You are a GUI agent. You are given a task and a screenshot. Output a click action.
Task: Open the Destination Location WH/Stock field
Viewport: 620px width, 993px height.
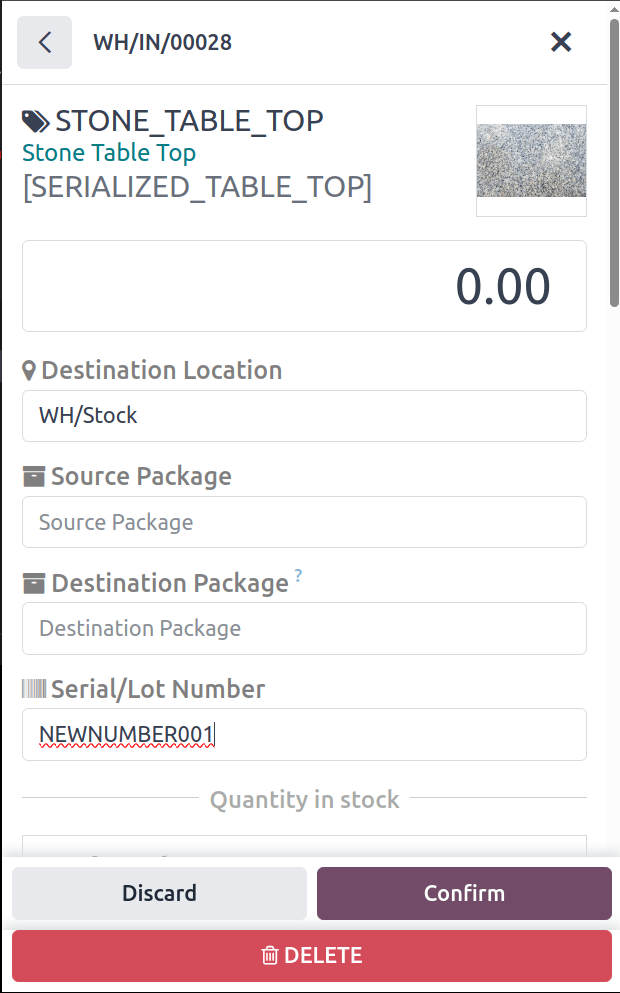pos(304,416)
